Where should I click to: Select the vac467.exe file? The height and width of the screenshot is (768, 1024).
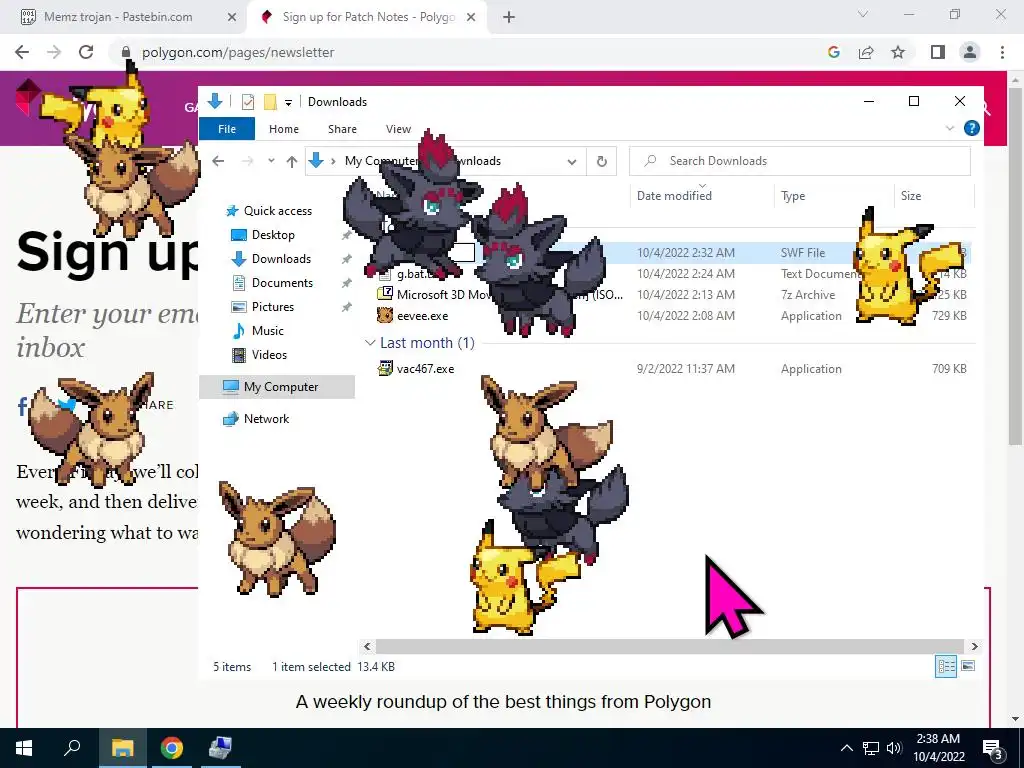coord(425,368)
